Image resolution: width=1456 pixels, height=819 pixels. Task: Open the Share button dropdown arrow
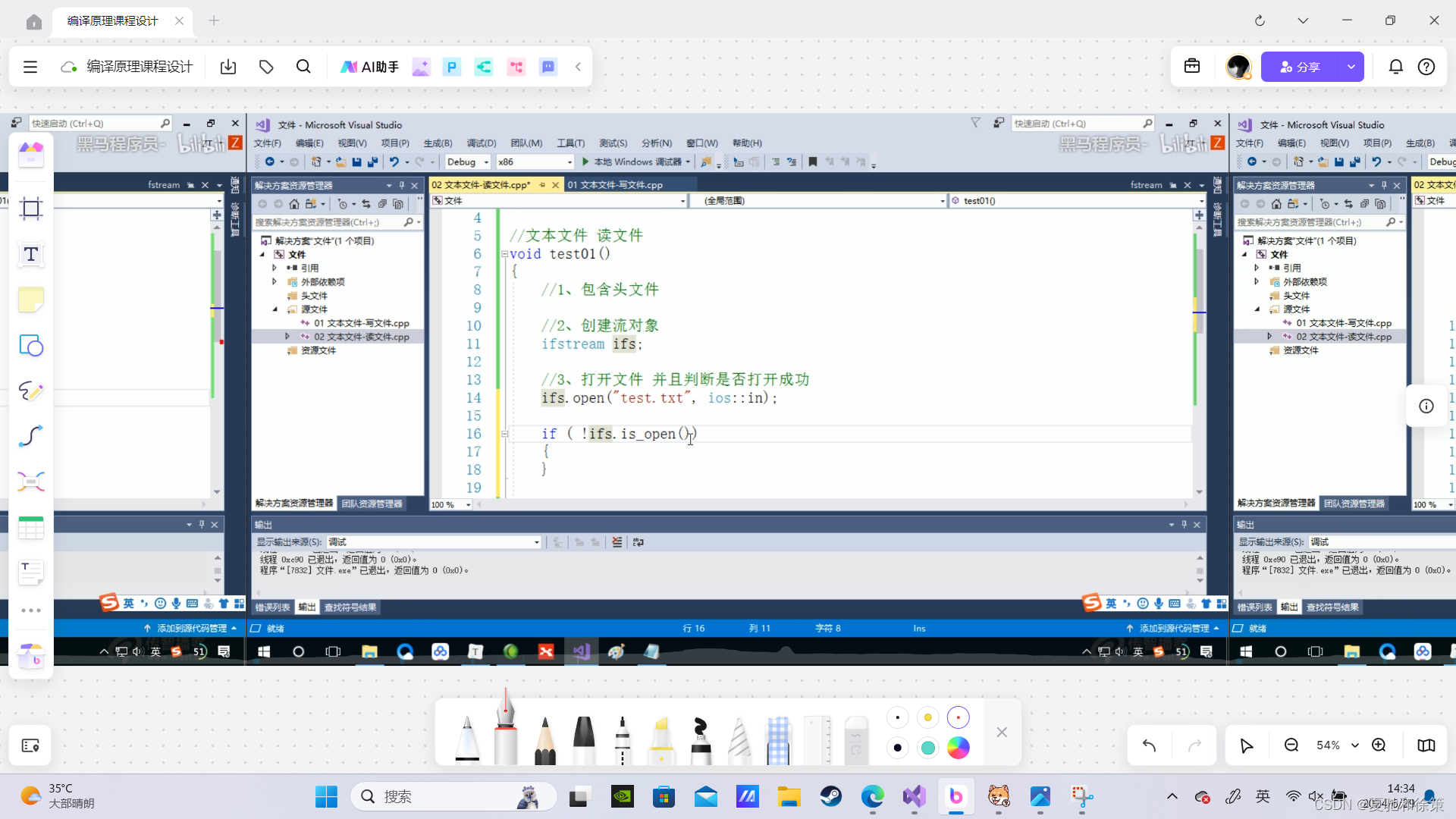click(x=1351, y=67)
